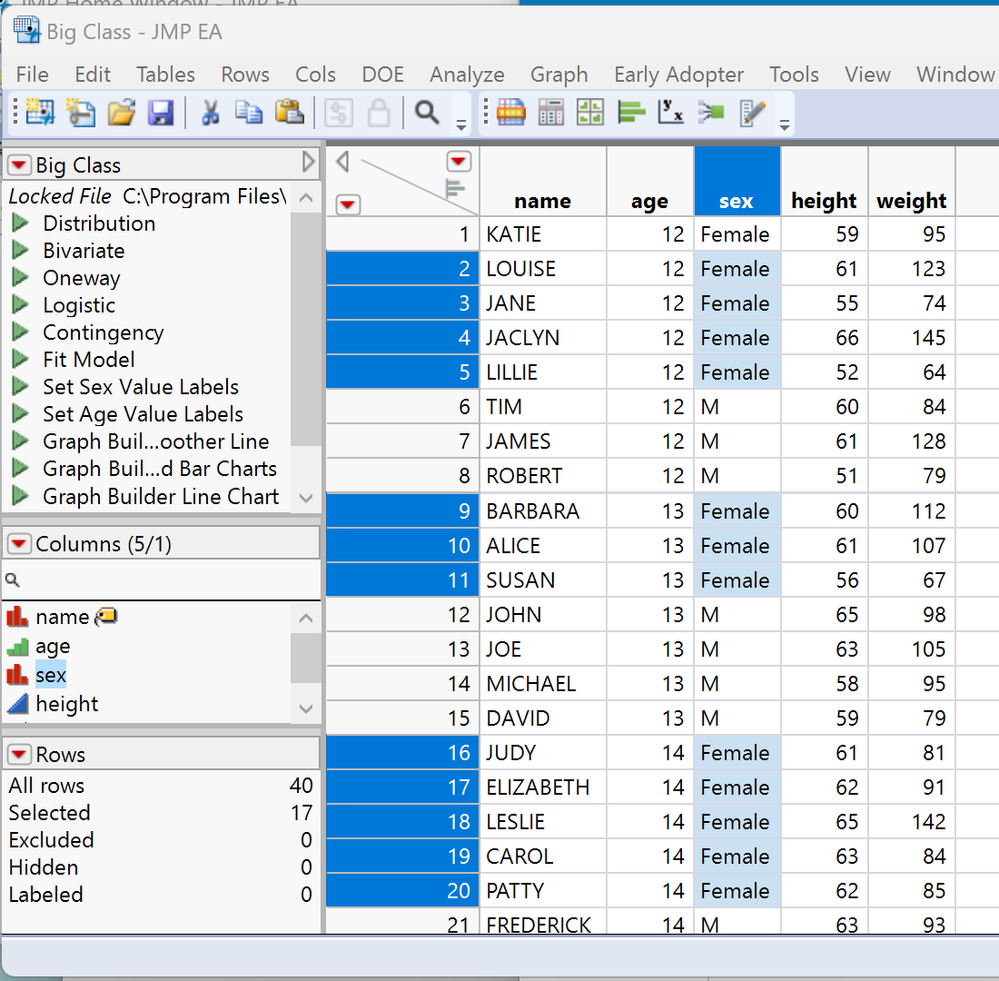Viewport: 999px width, 981px height.
Task: Open the Graph Builder toolbar icon
Action: (591, 113)
